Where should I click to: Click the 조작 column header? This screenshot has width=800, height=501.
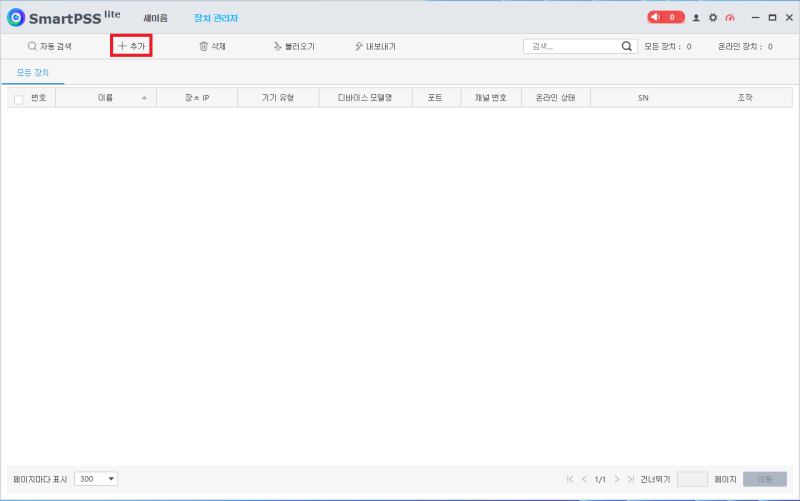click(x=745, y=97)
